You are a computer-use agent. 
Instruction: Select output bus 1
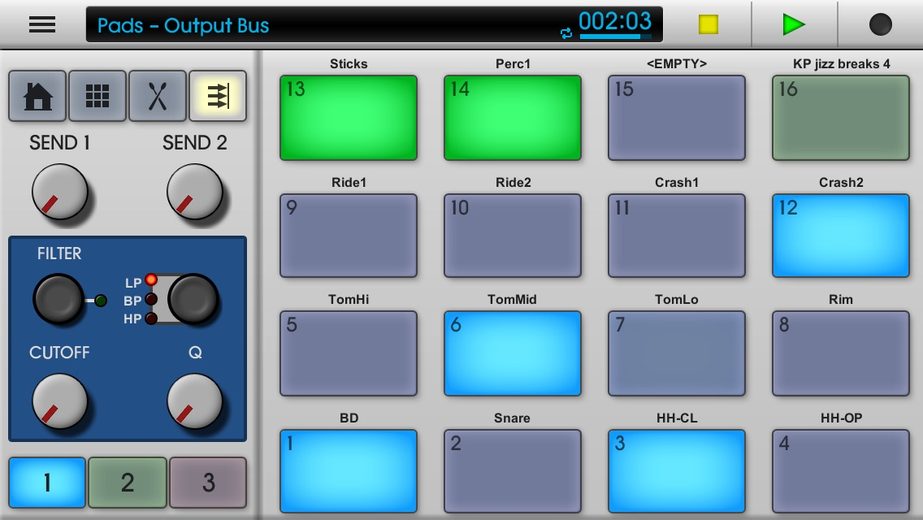pyautogui.click(x=47, y=482)
